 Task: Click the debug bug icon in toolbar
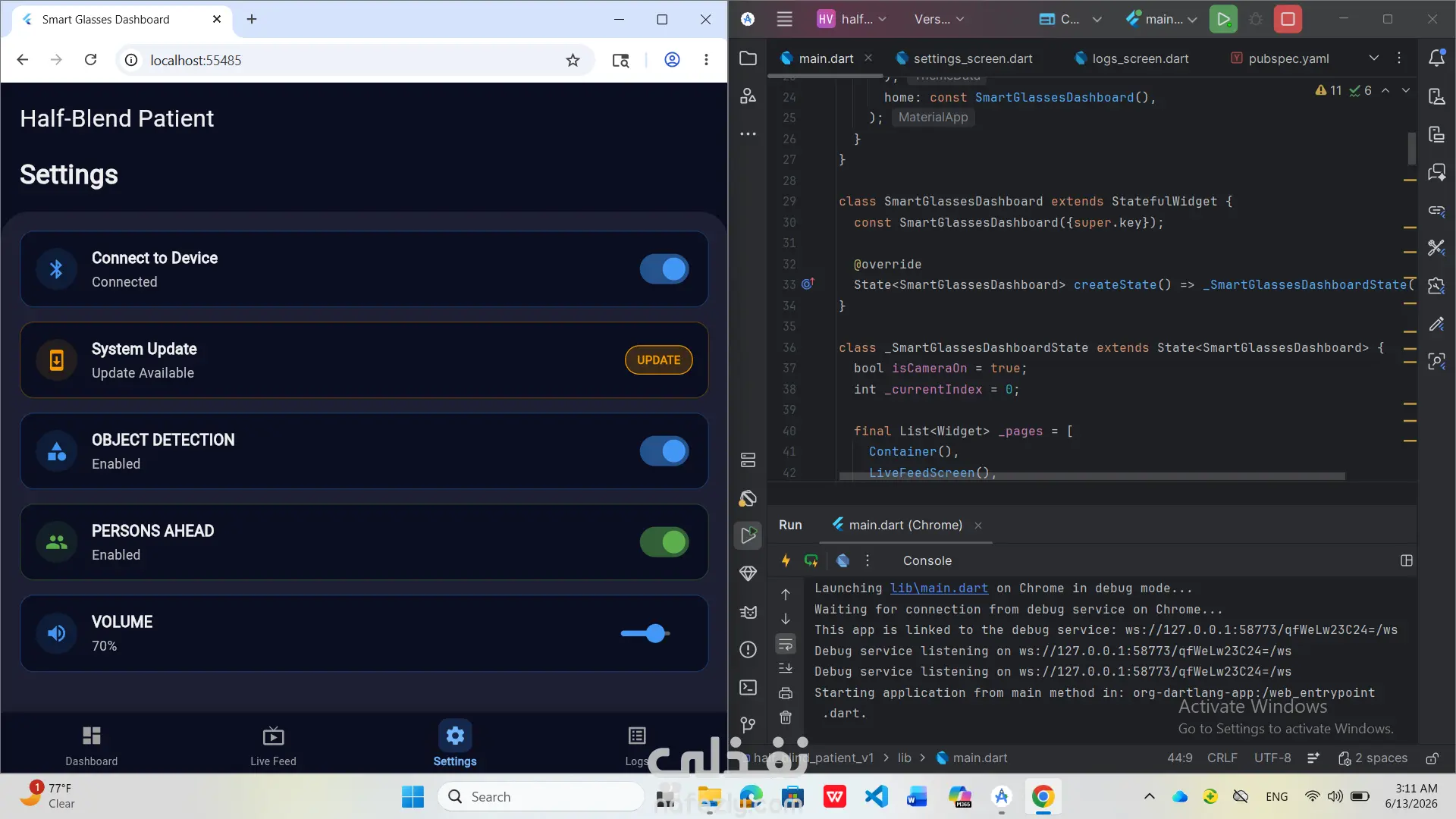(x=1256, y=19)
